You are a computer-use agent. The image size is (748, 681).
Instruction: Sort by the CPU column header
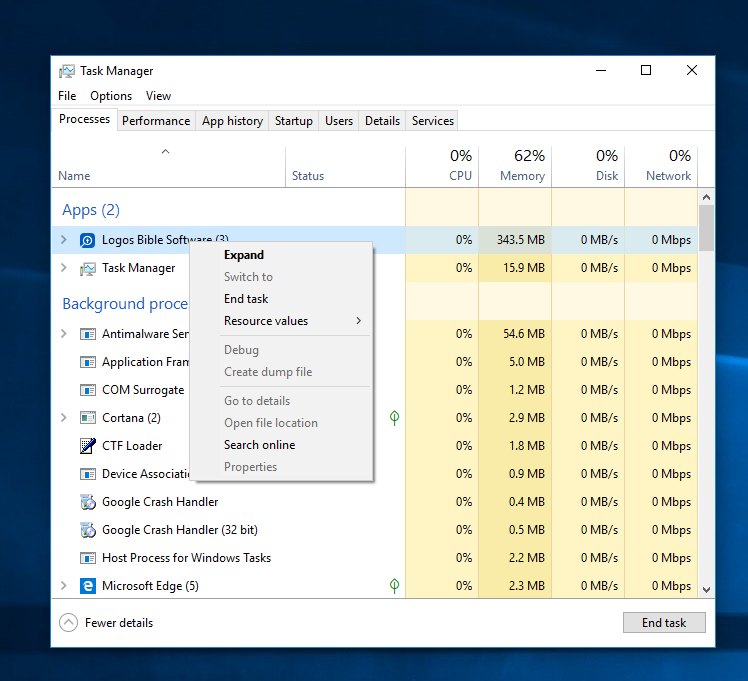pos(442,166)
